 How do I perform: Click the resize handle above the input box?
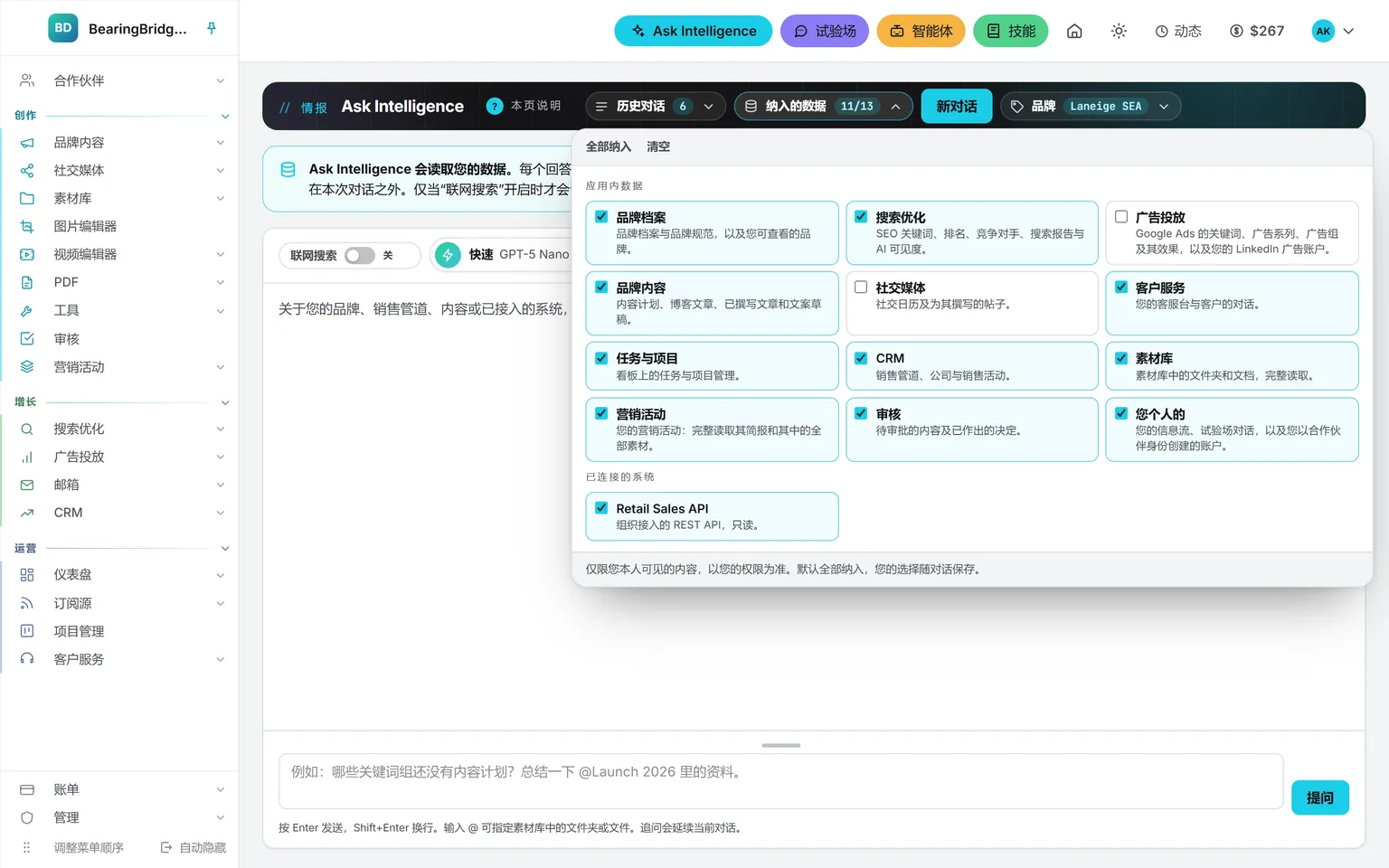click(x=781, y=745)
